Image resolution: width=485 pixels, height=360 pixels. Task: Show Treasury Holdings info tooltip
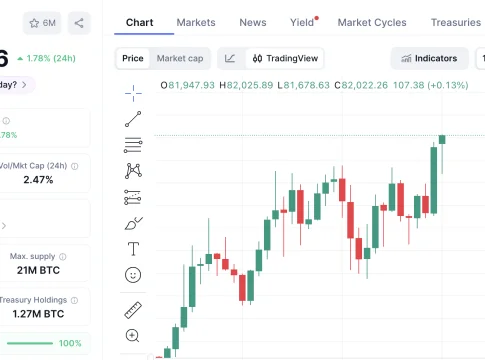pos(74,300)
